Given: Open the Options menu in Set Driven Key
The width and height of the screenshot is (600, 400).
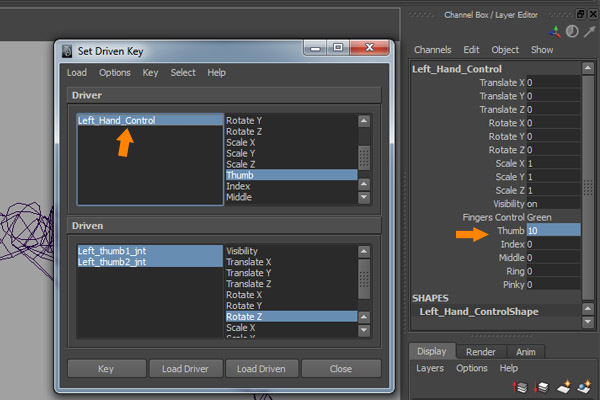Looking at the screenshot, I should [x=115, y=72].
